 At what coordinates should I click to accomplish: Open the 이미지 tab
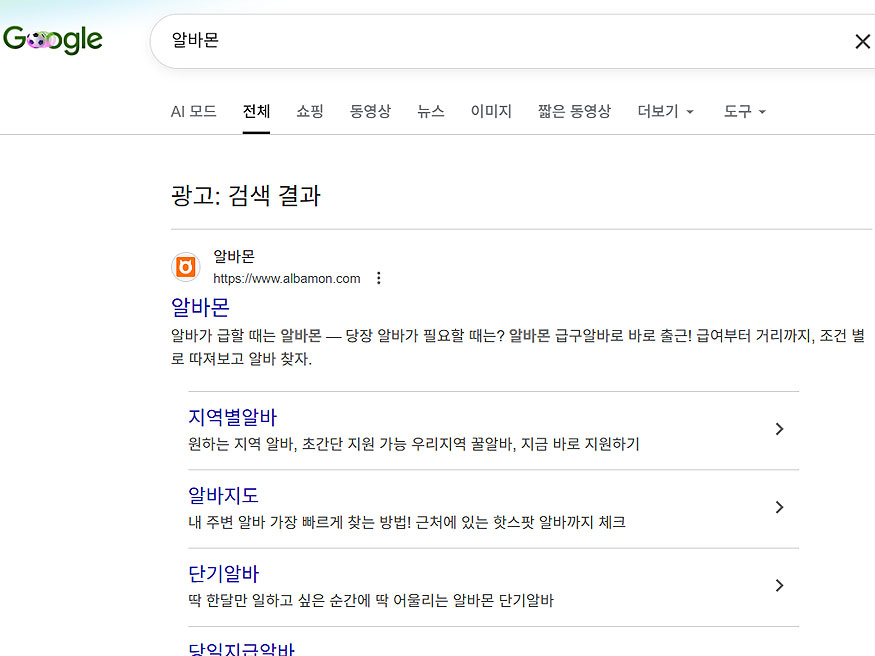pos(491,111)
